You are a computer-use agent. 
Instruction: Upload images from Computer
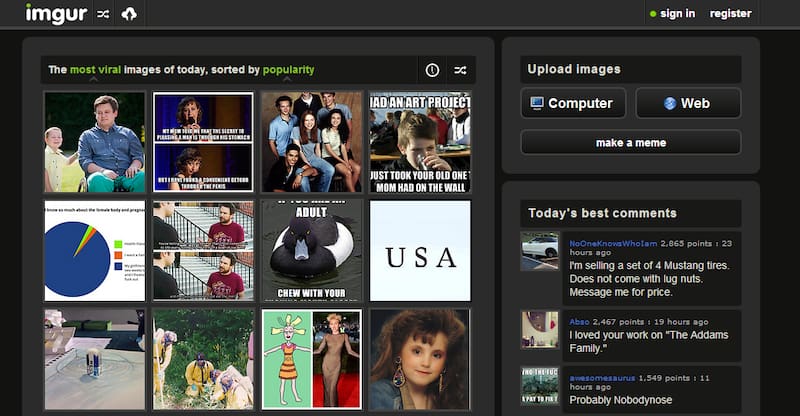coord(573,103)
